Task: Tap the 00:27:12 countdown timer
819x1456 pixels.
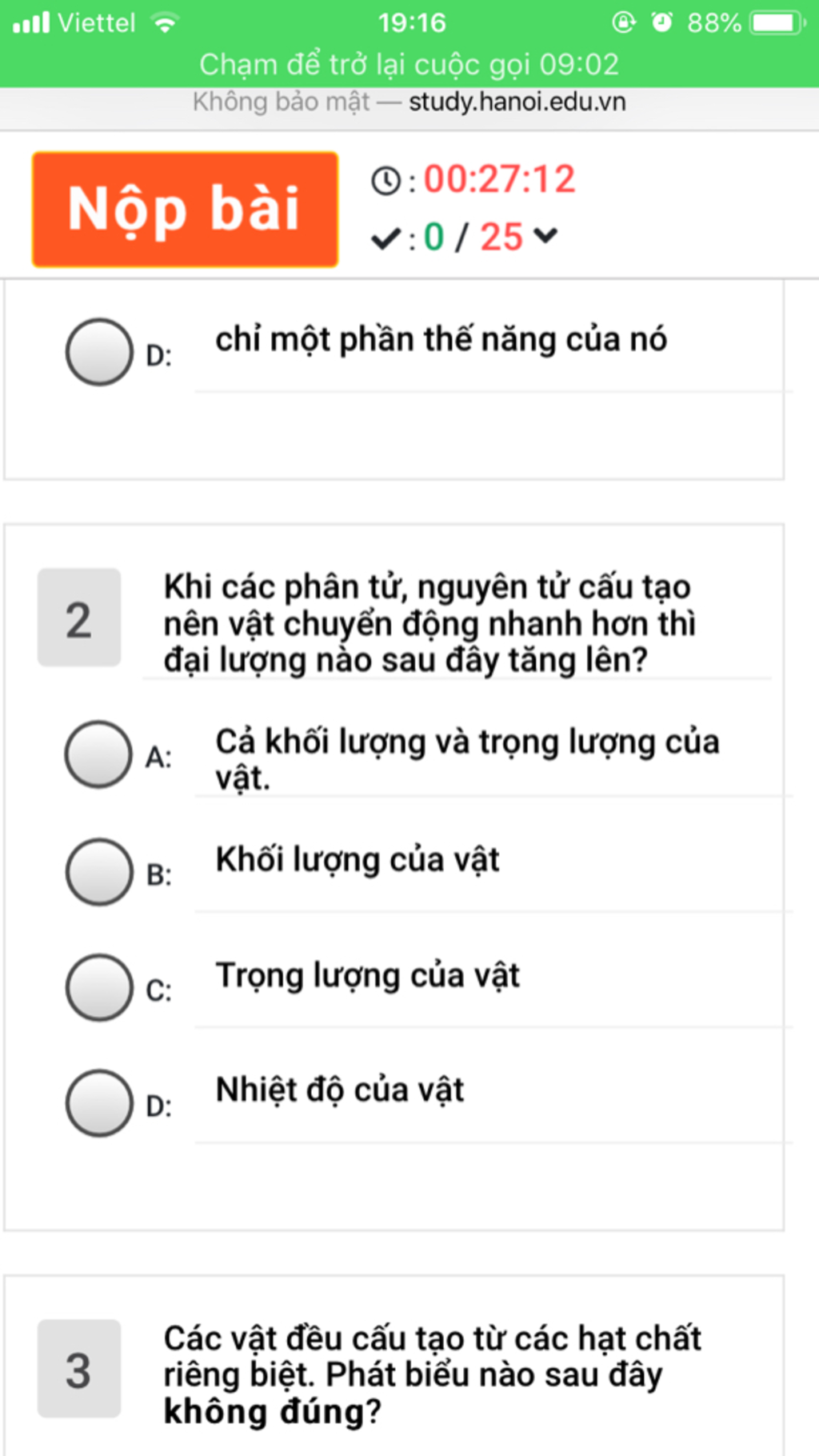Action: pos(499,179)
